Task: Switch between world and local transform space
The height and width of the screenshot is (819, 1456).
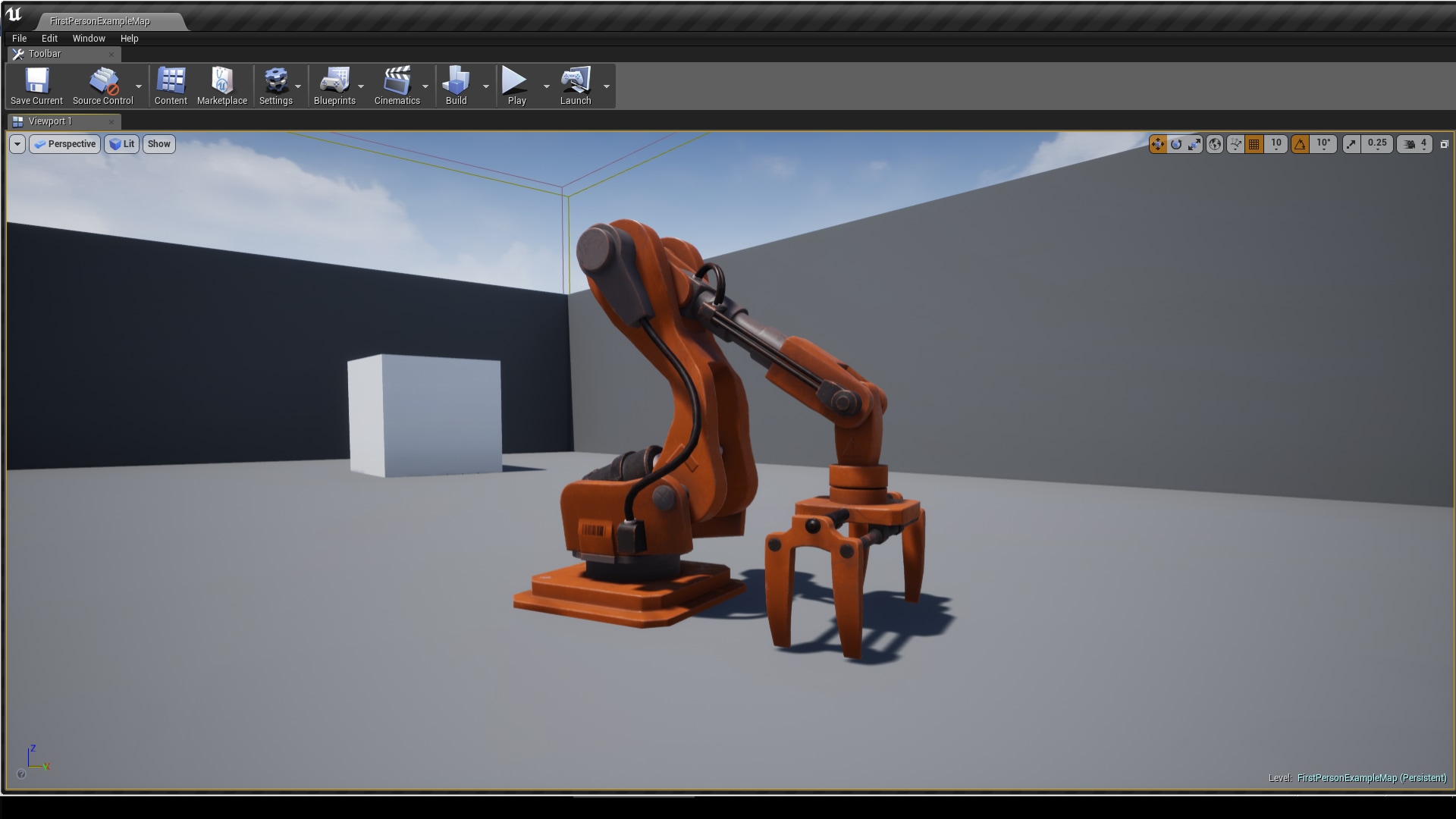Action: (1215, 144)
